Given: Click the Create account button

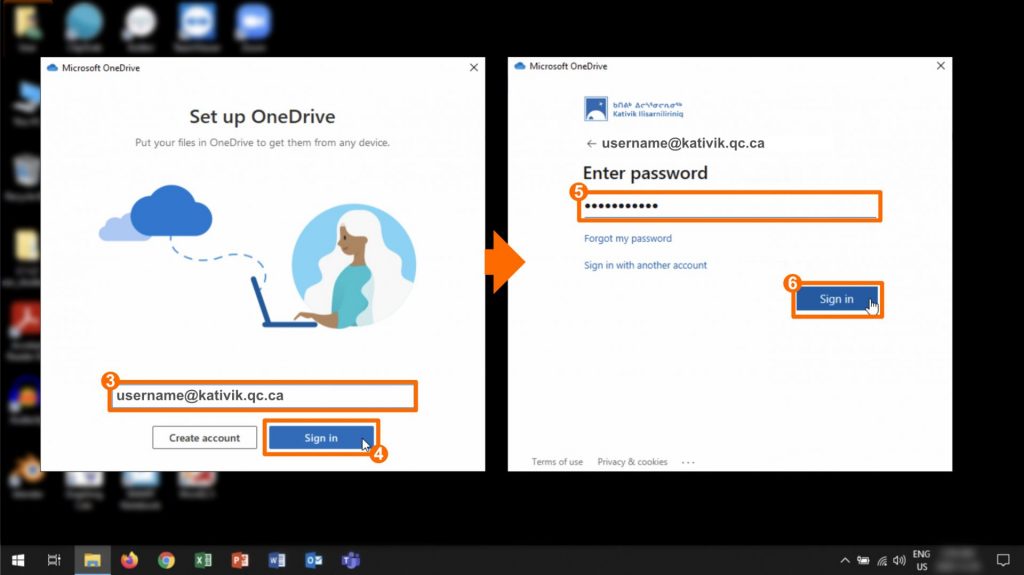Looking at the screenshot, I should (x=204, y=438).
